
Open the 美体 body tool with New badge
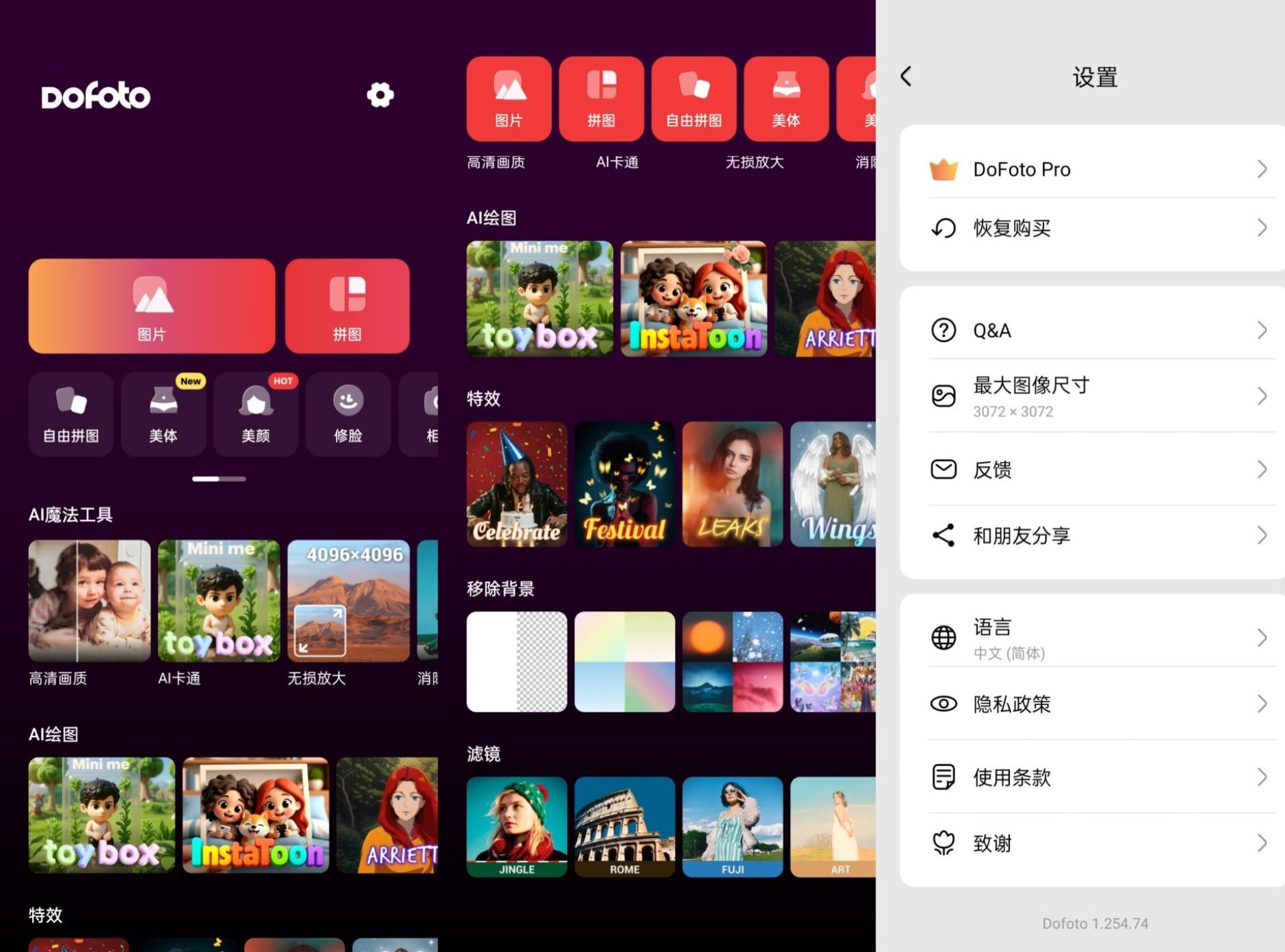click(x=163, y=414)
